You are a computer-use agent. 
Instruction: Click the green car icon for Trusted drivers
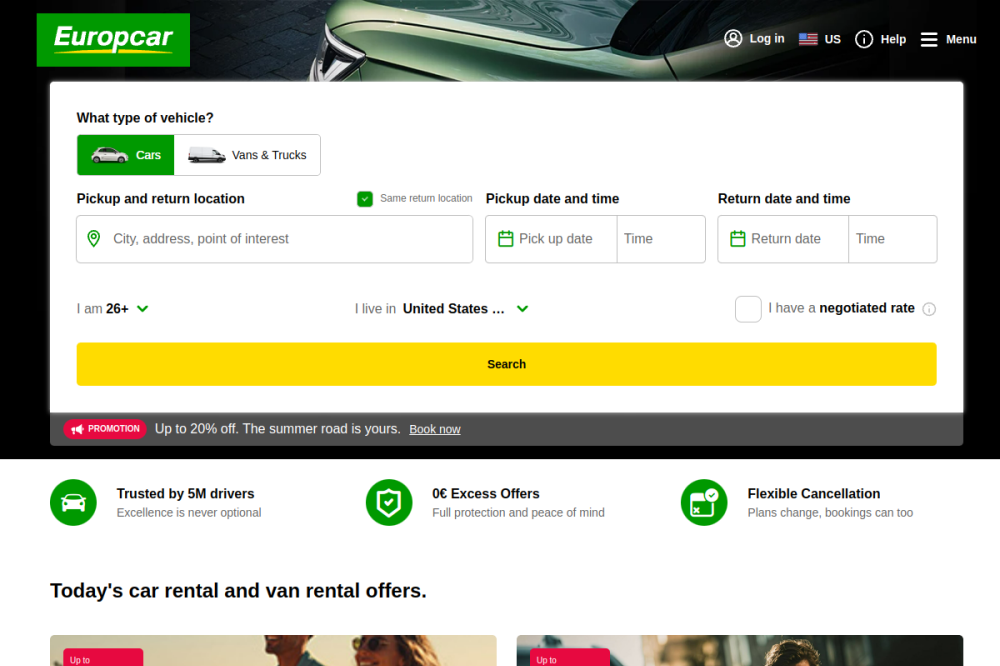pos(73,503)
